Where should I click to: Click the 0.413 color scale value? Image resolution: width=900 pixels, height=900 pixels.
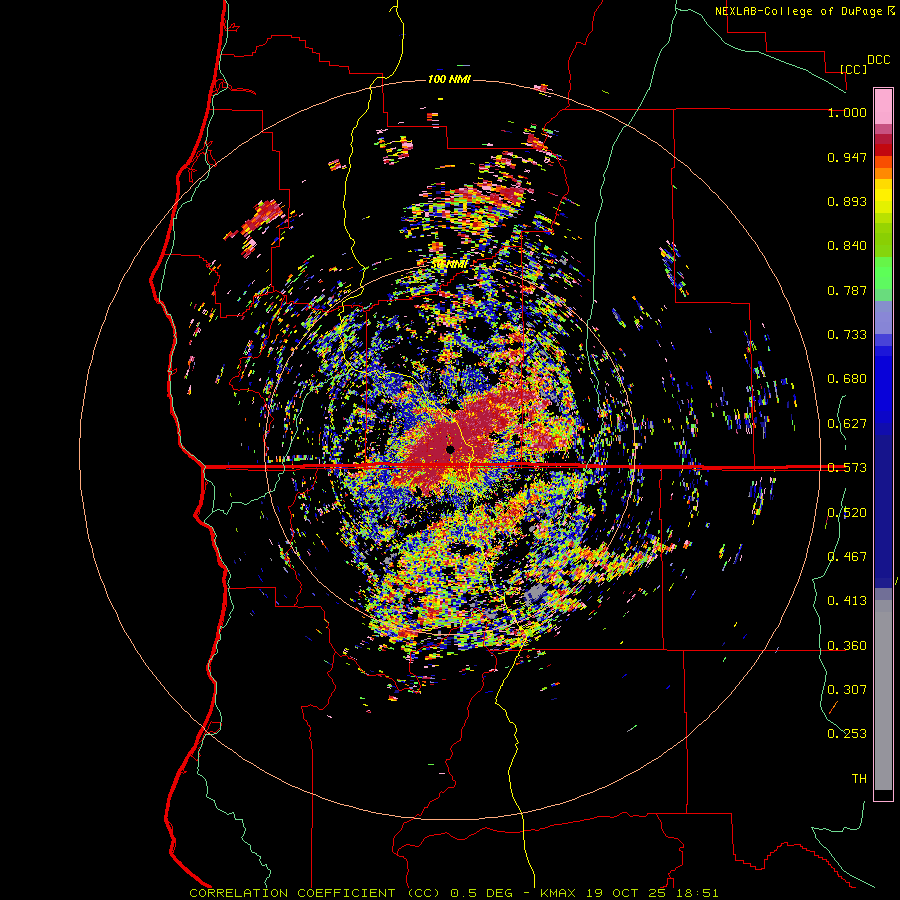[847, 601]
